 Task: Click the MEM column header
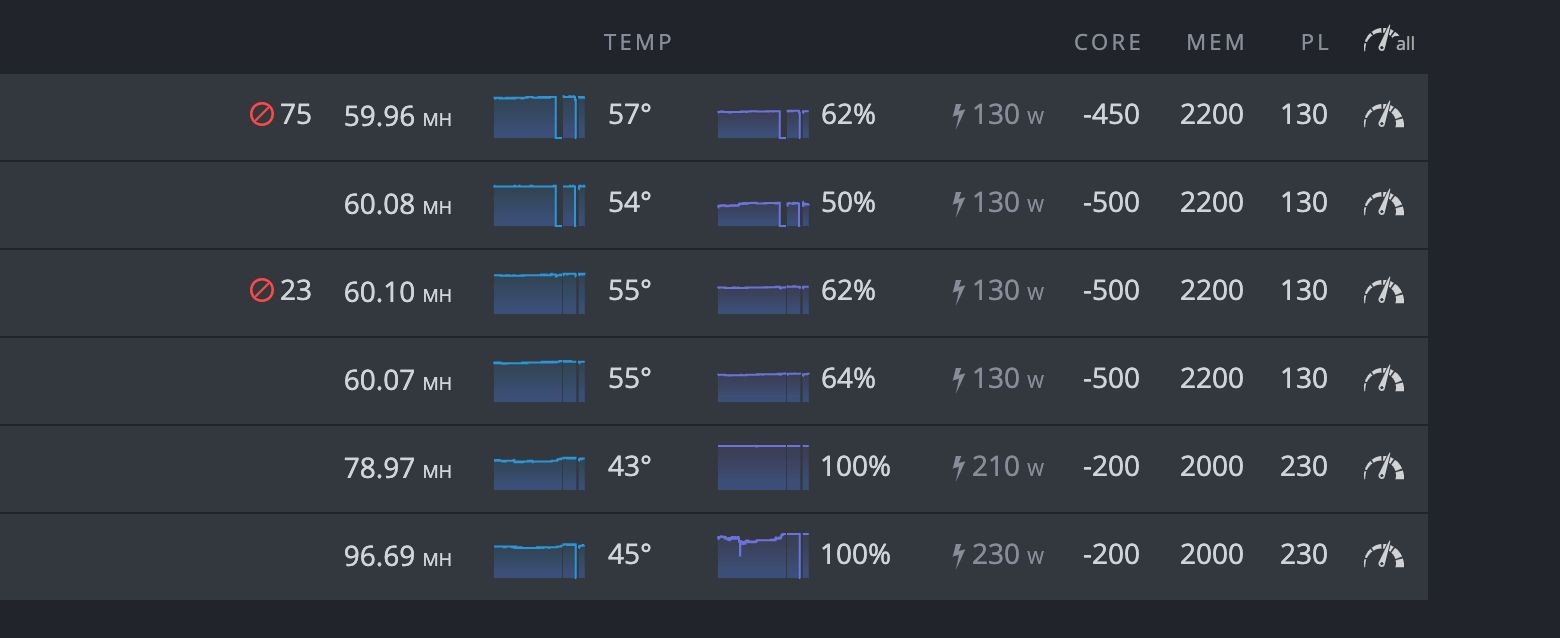pos(1216,42)
